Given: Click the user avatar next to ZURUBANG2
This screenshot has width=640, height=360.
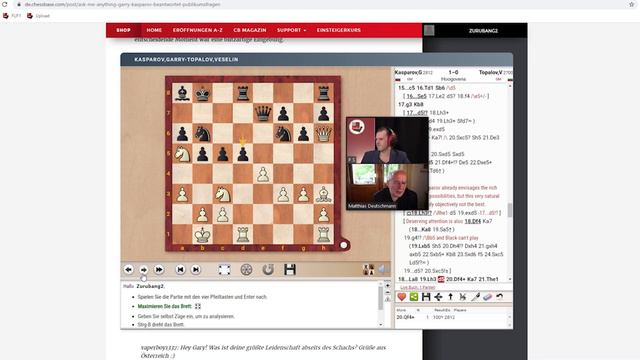Looking at the screenshot, I should pos(429,30).
